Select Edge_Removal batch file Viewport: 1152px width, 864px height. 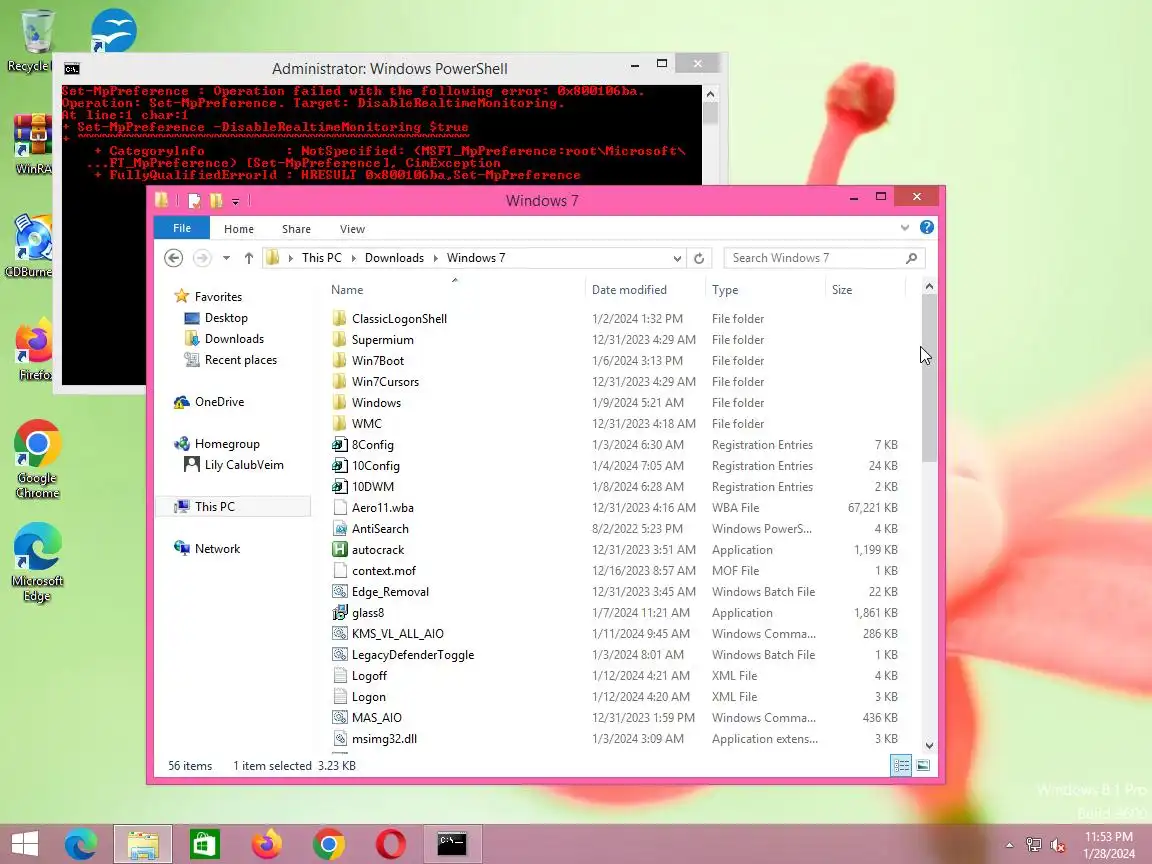point(390,592)
